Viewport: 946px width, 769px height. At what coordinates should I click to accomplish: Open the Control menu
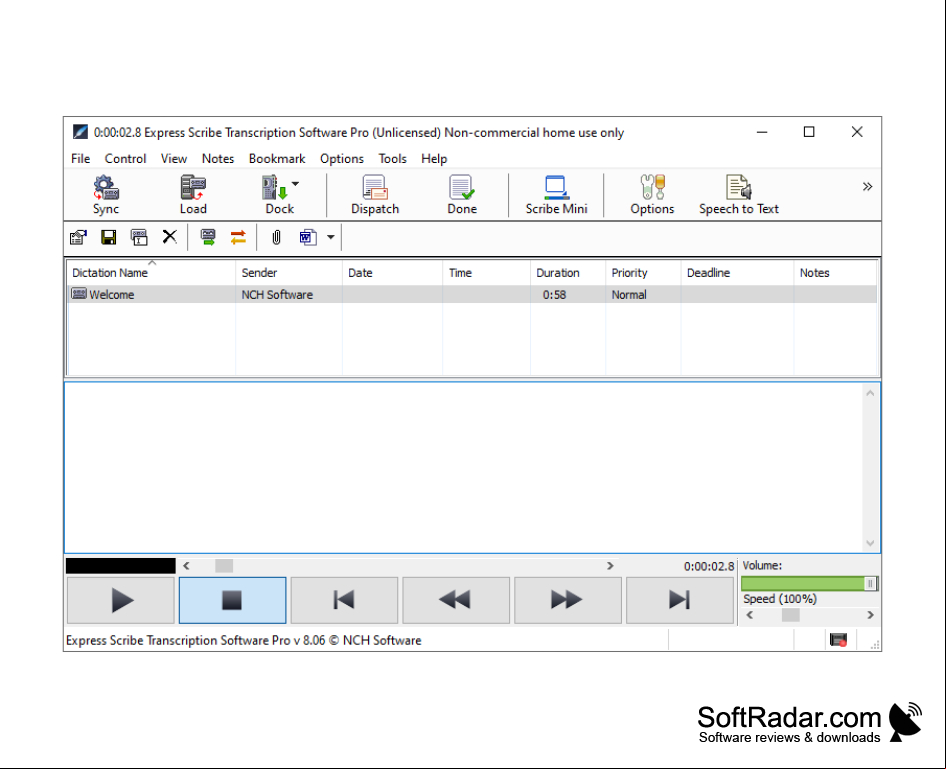coord(125,159)
